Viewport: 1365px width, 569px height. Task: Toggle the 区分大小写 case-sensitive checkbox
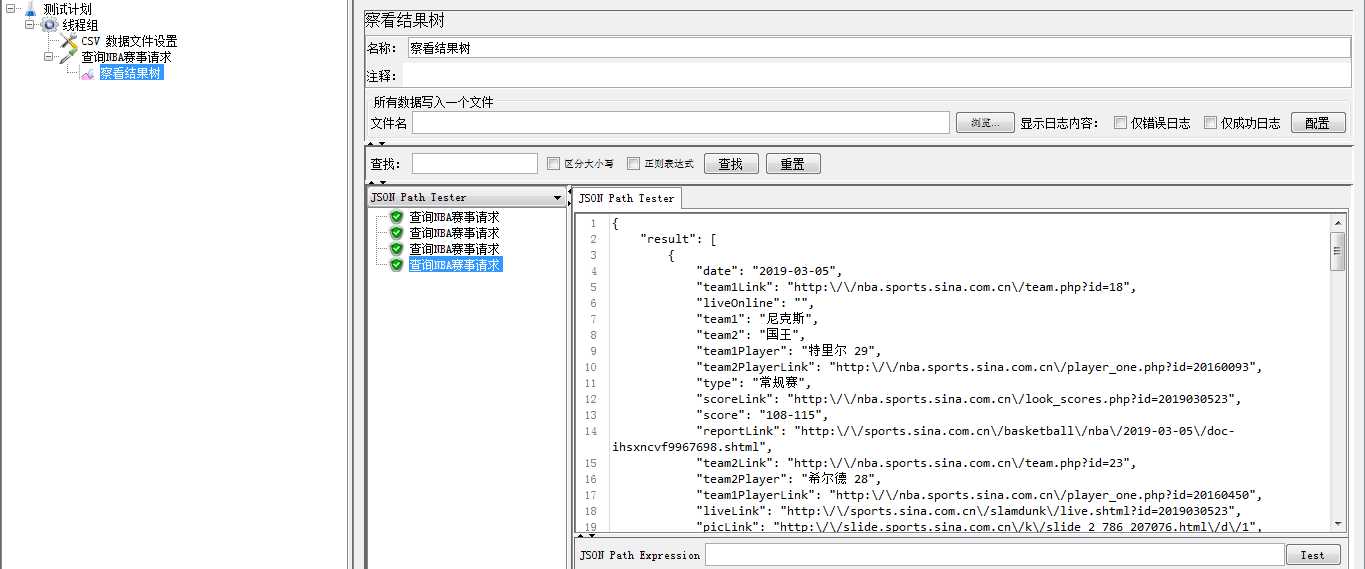click(554, 164)
